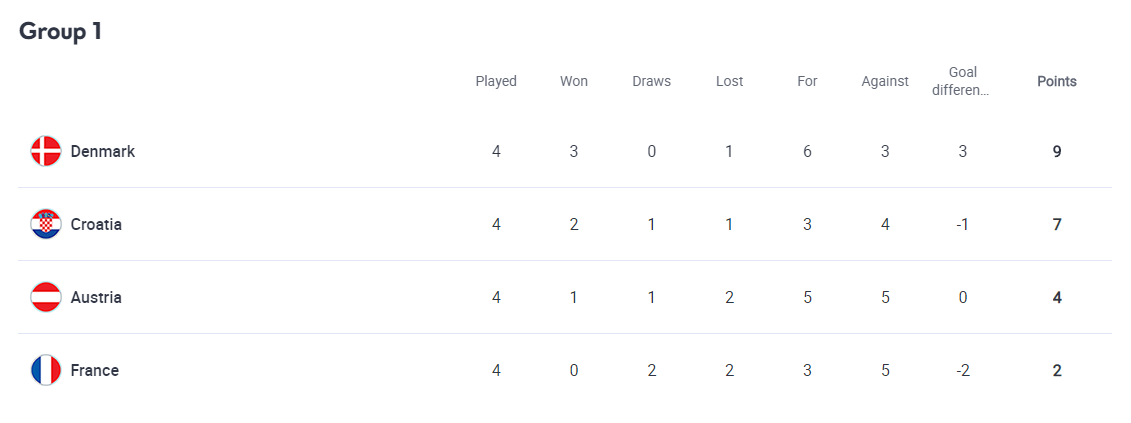Image resolution: width=1131 pixels, height=423 pixels.
Task: Open the Denmark team link
Action: tap(102, 152)
